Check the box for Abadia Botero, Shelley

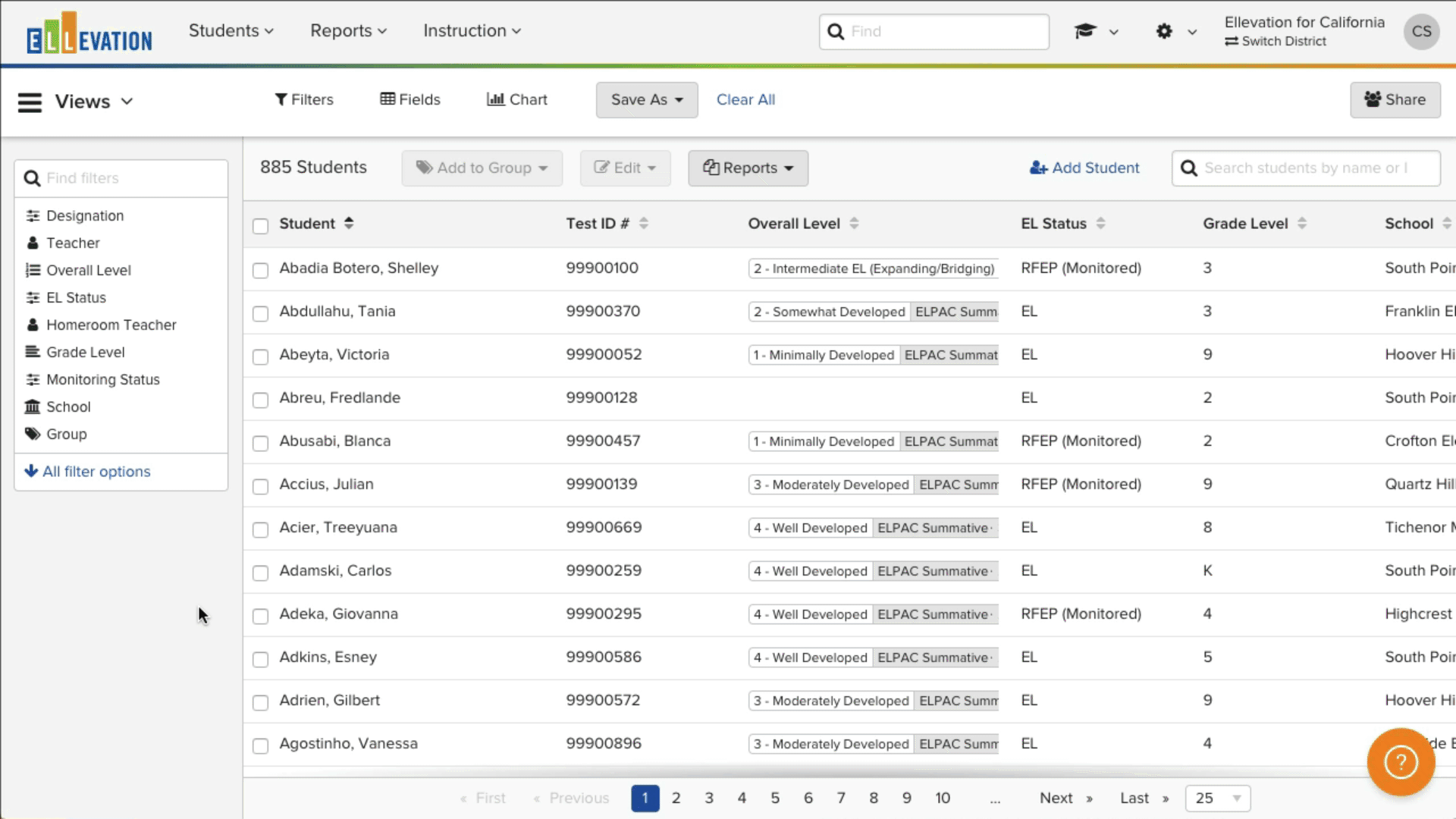[260, 271]
